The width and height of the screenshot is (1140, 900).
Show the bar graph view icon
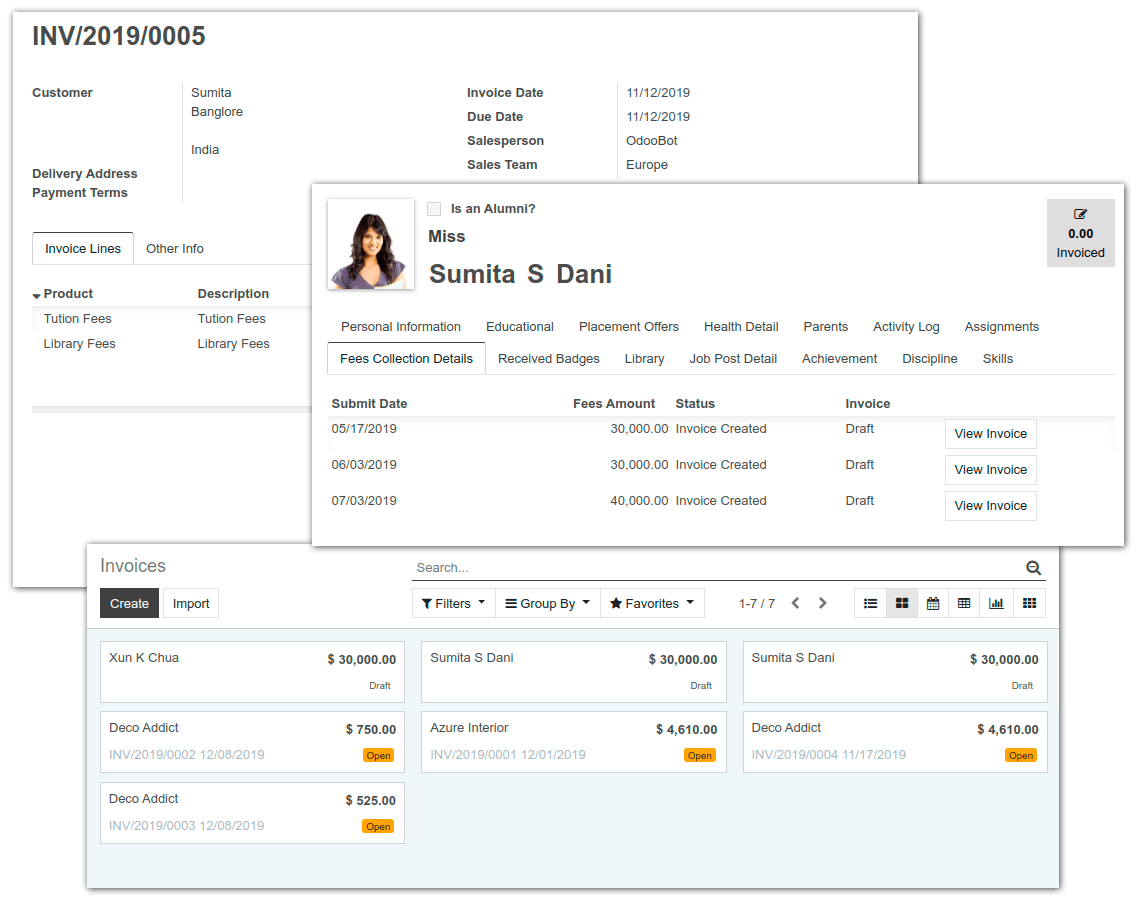[x=996, y=603]
